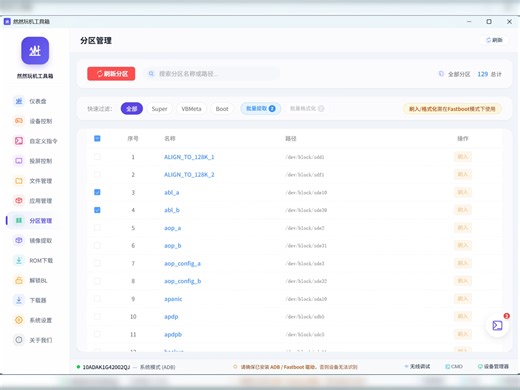Click the 批量提取 batch extract button

260,108
